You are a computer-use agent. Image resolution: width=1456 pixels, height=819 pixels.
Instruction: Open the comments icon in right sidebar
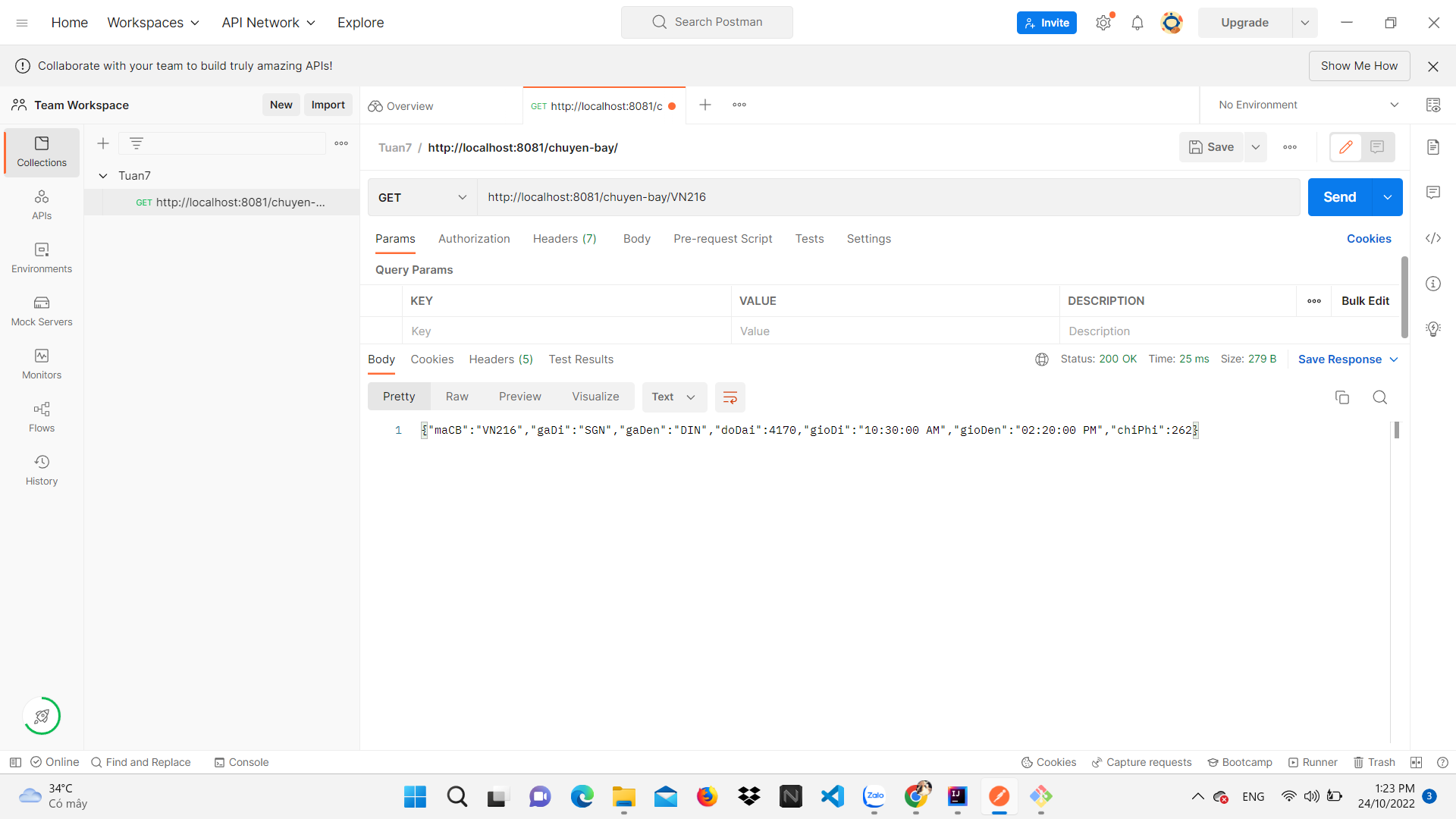1432,193
